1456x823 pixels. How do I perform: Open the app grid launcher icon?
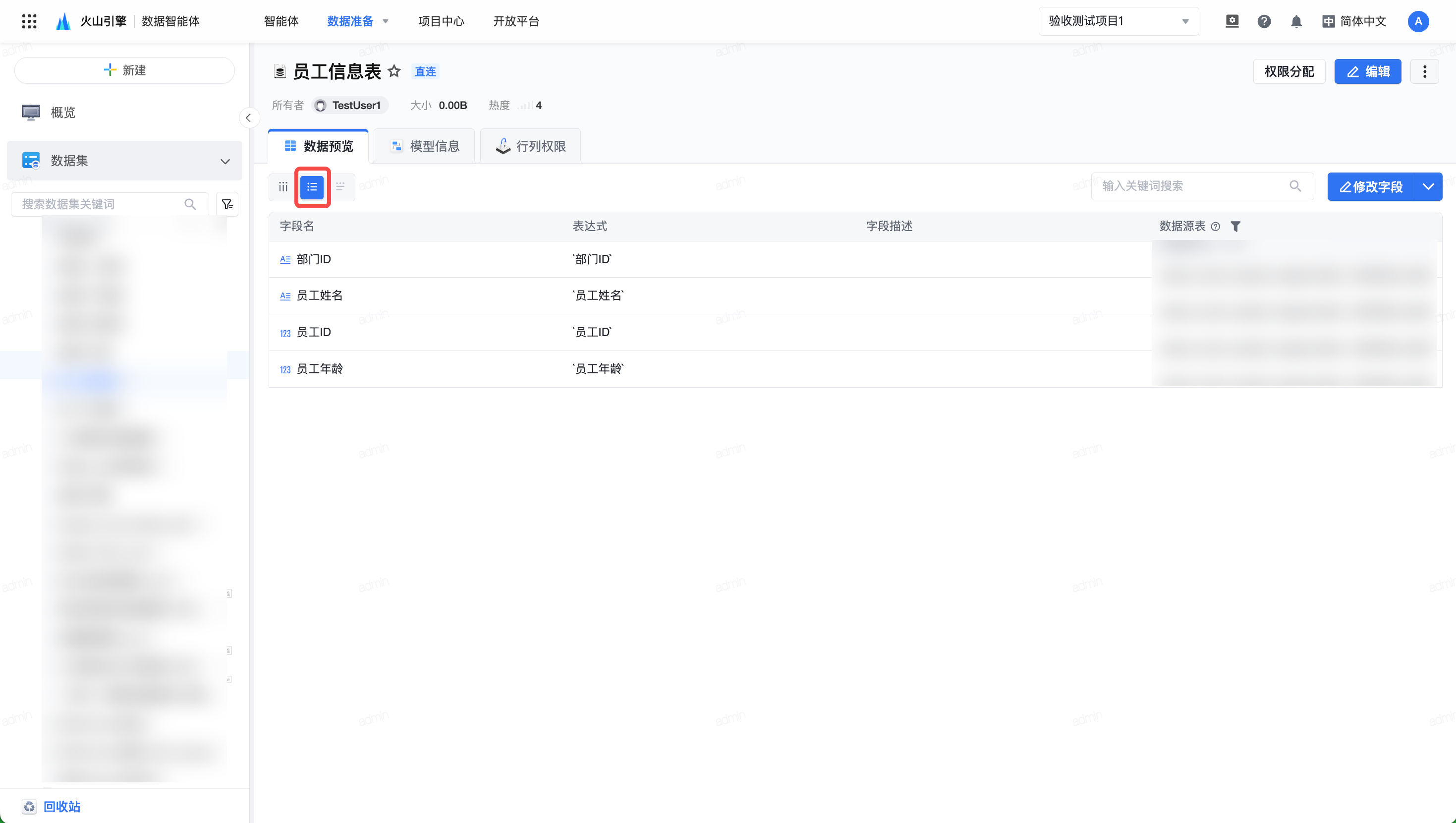point(29,21)
